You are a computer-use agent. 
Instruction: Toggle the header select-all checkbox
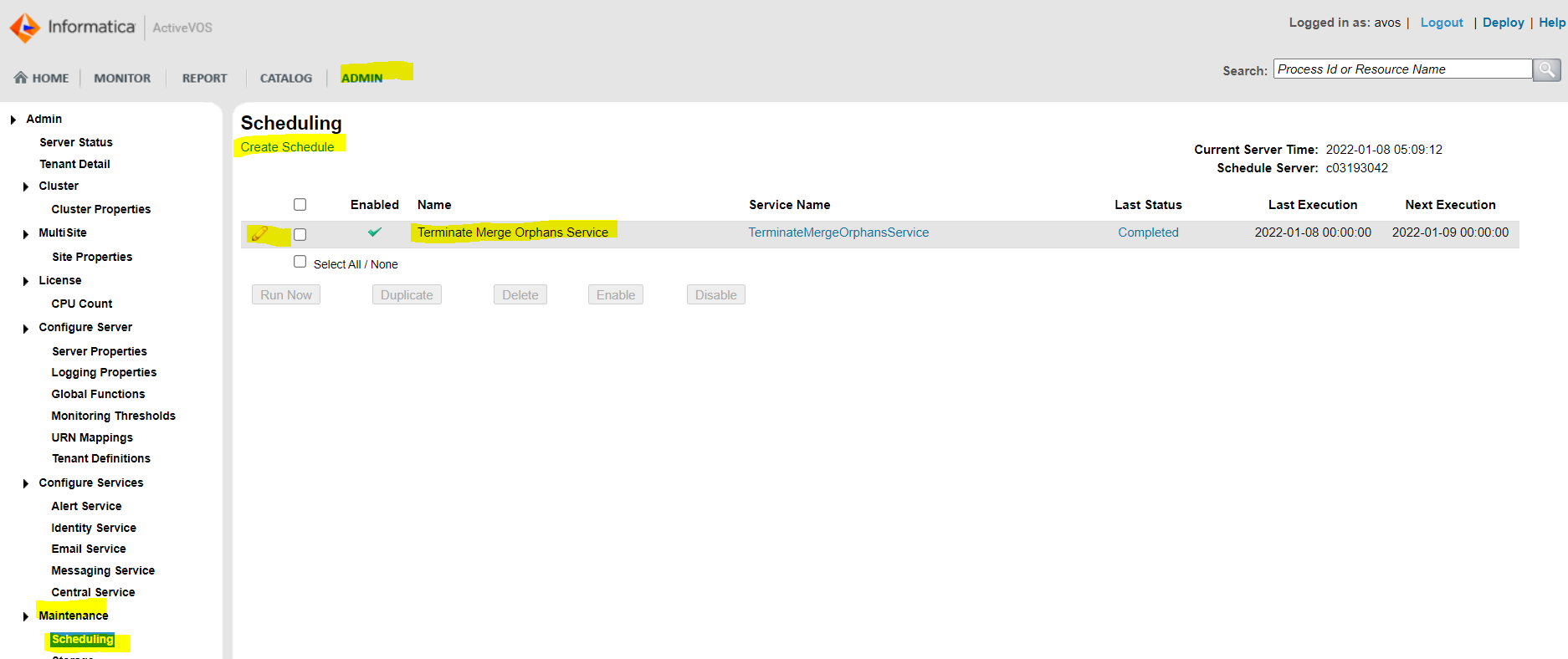pyautogui.click(x=300, y=204)
